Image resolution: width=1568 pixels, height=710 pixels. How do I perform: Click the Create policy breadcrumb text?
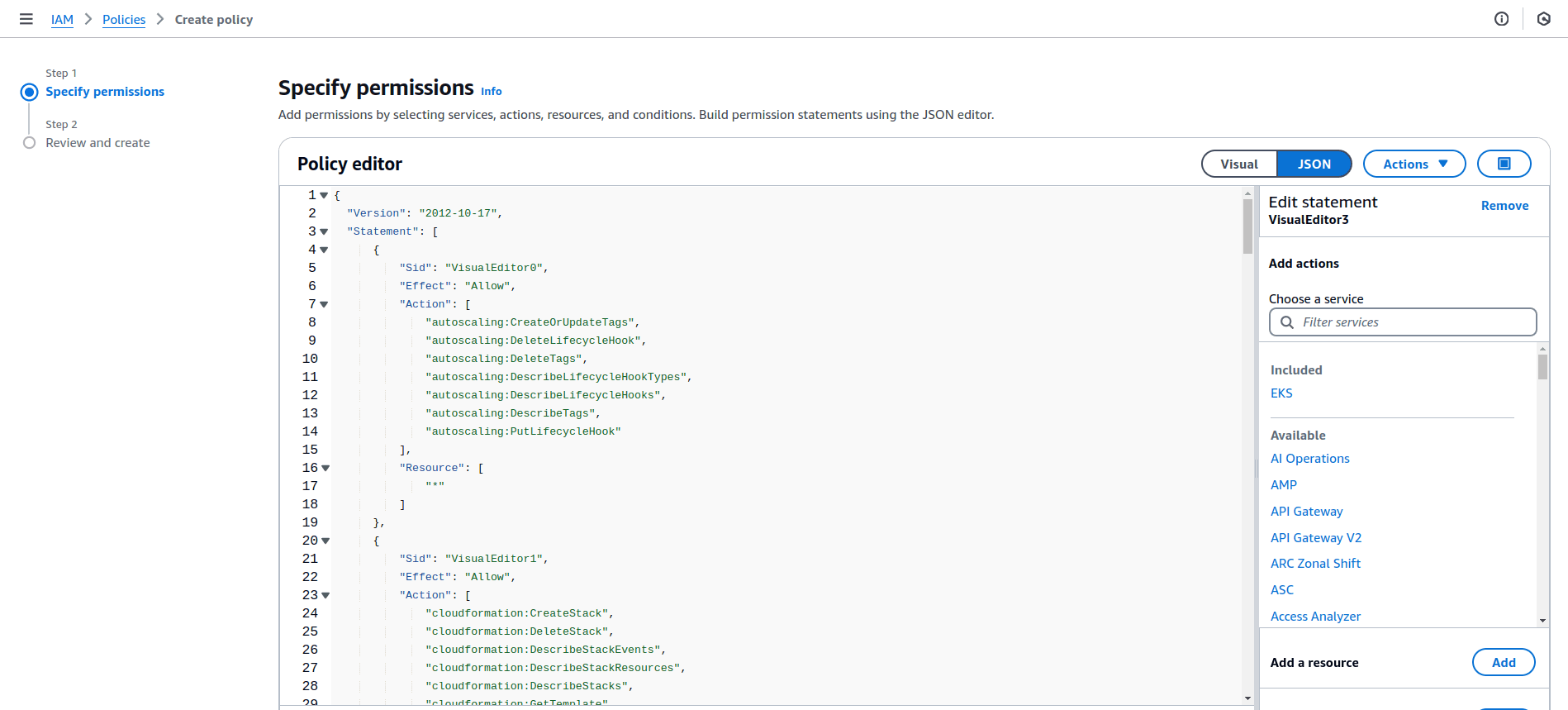click(x=214, y=19)
